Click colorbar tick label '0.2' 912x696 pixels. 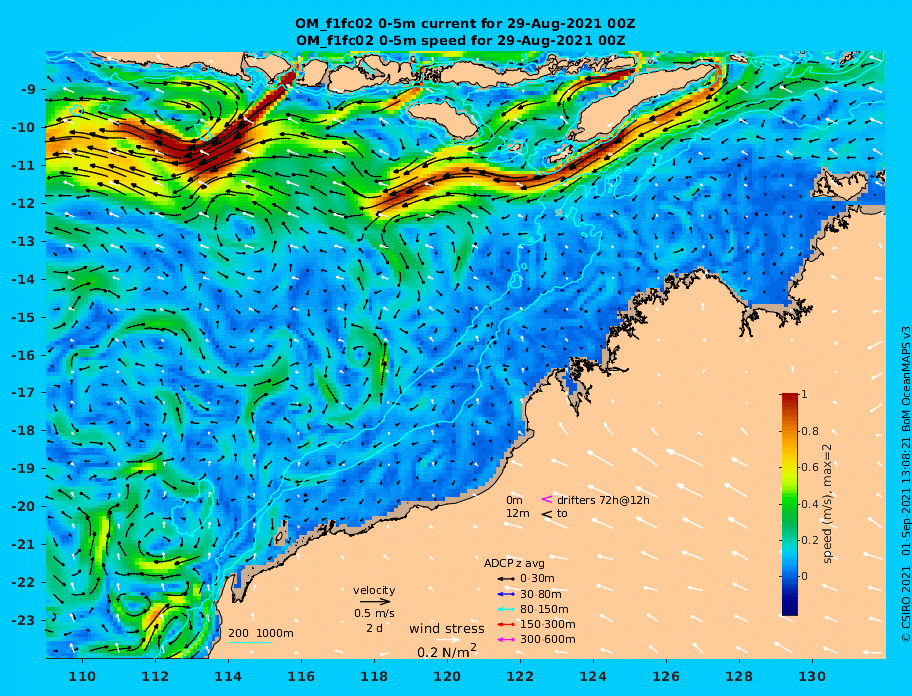pyautogui.click(x=810, y=540)
